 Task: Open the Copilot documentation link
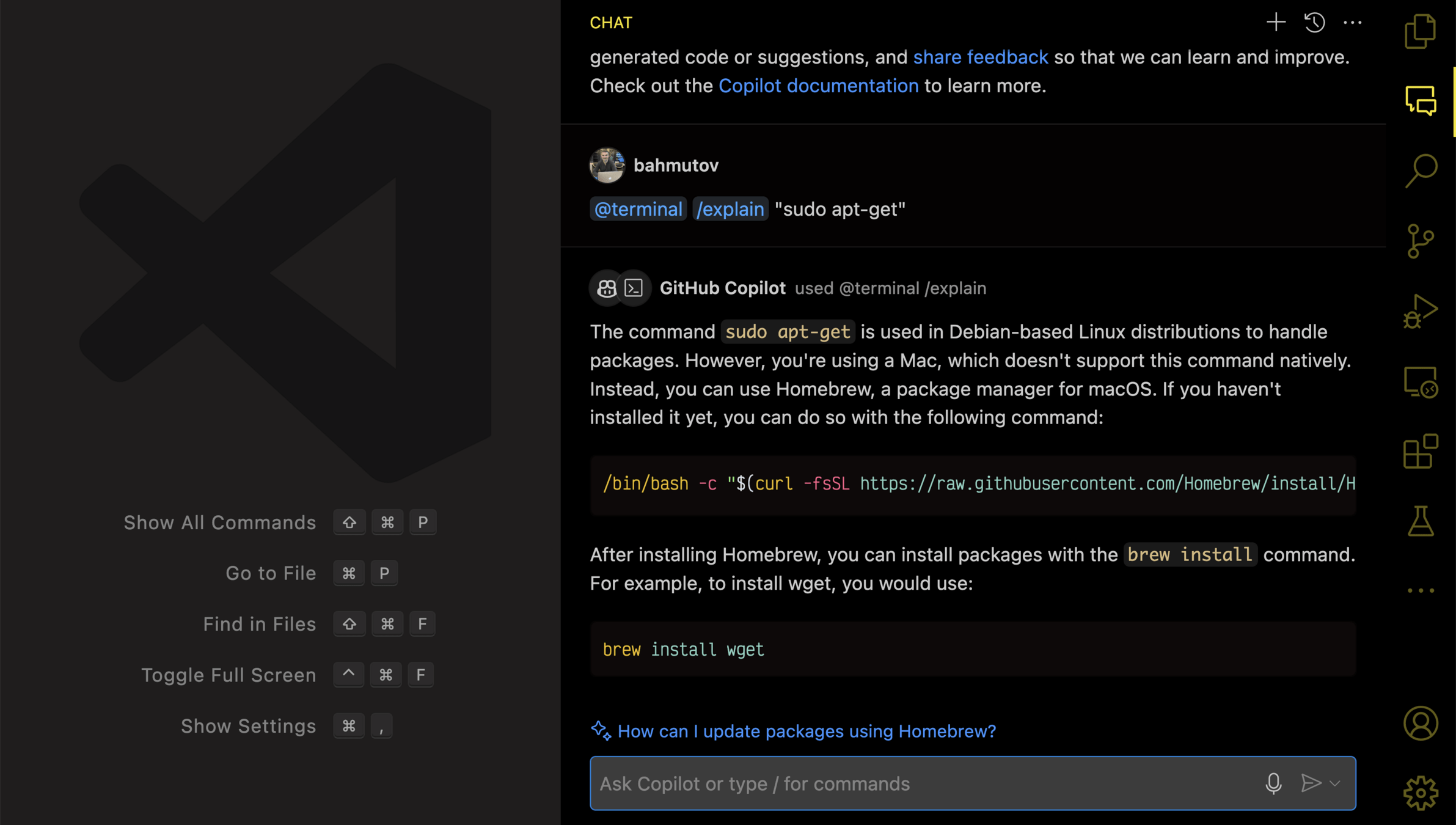point(818,86)
